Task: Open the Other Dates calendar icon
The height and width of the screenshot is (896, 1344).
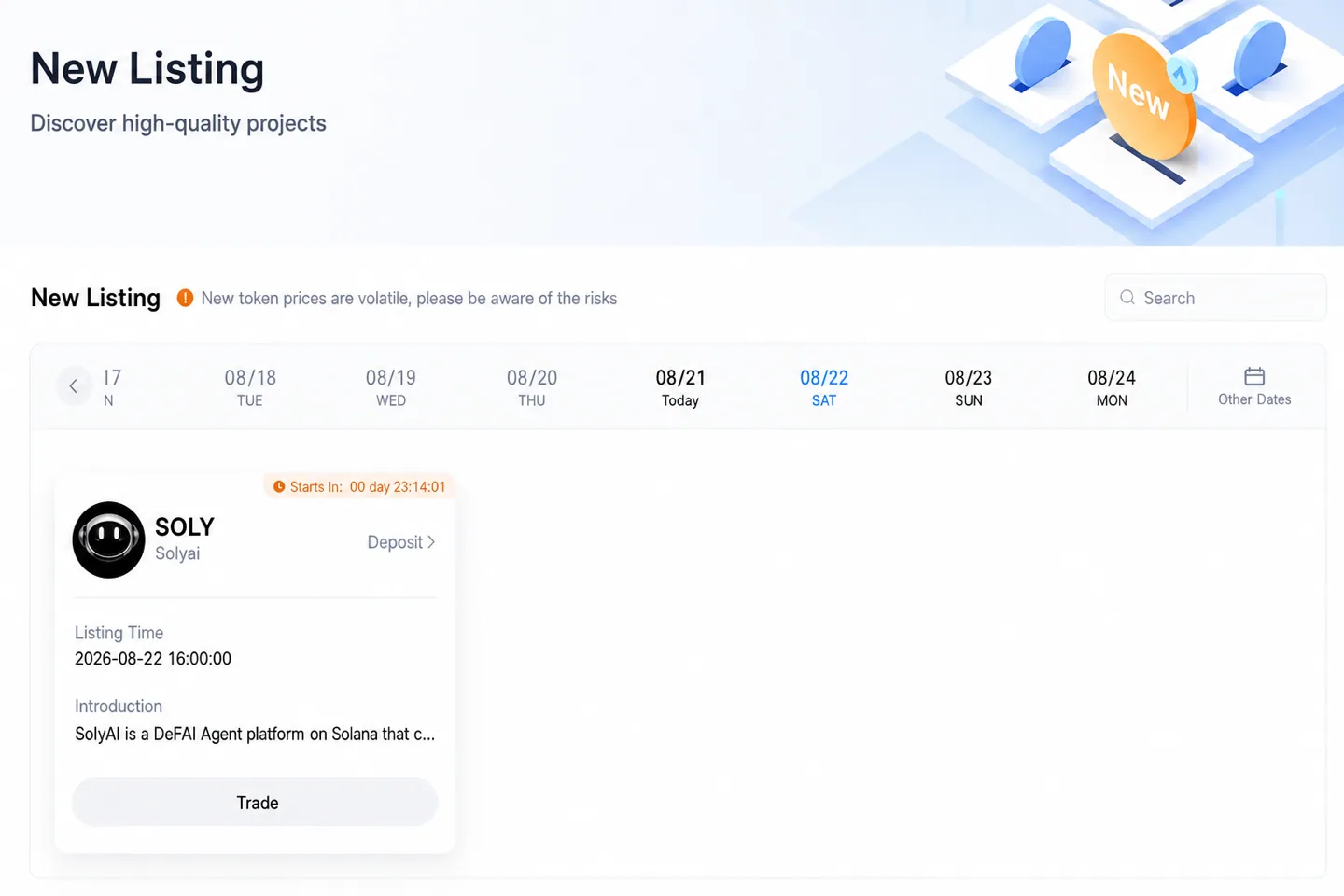Action: point(1254,376)
